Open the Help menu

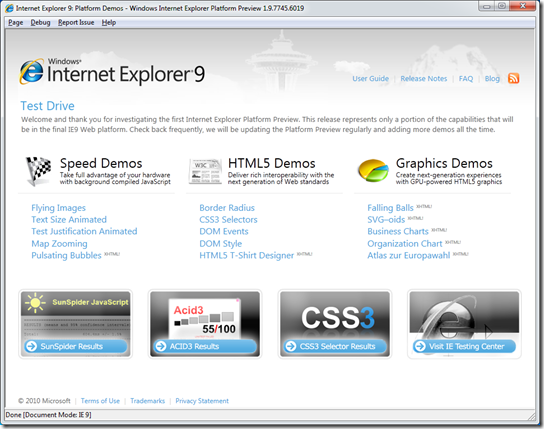click(x=109, y=23)
